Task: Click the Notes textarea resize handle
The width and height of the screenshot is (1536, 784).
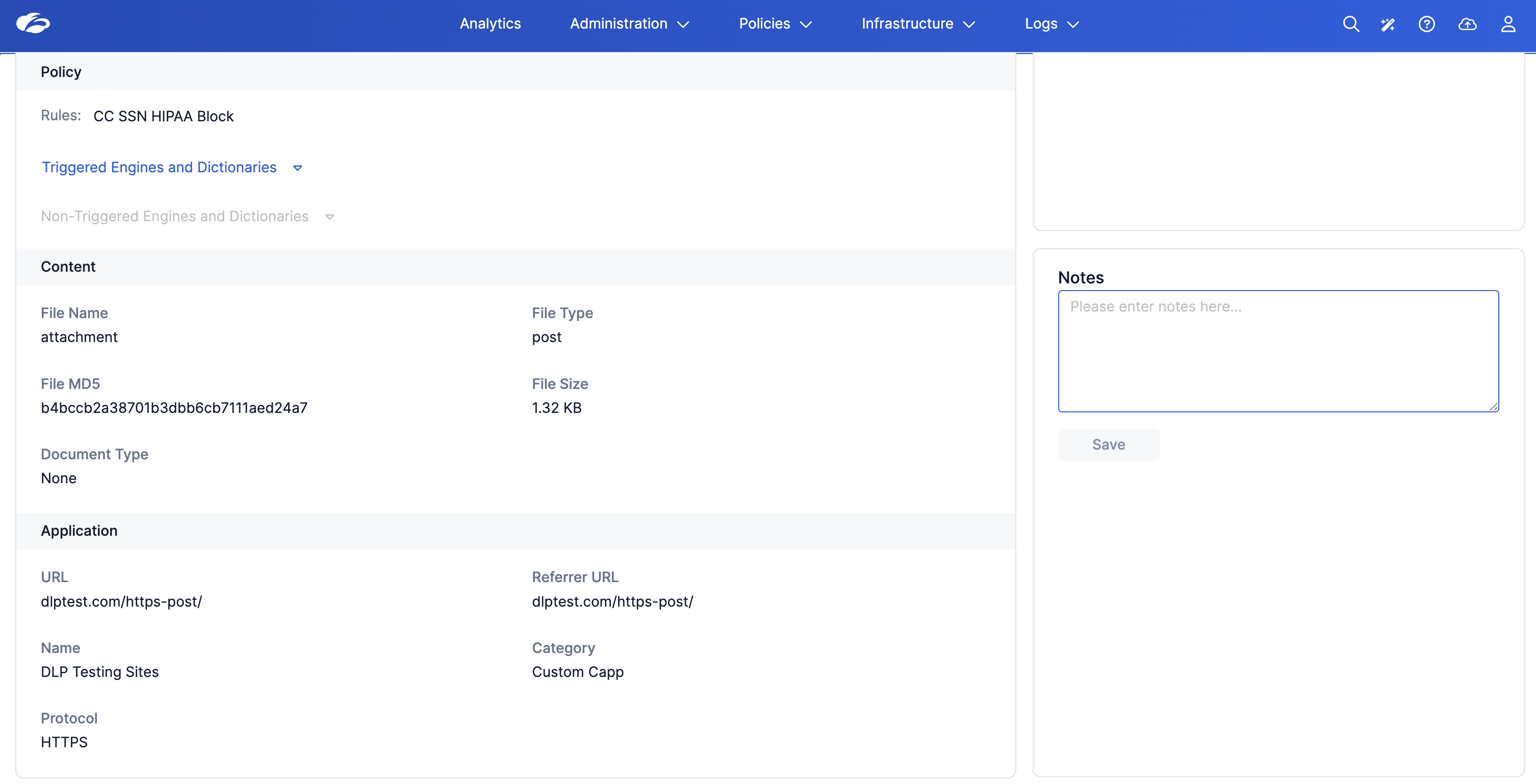Action: pyautogui.click(x=1493, y=407)
